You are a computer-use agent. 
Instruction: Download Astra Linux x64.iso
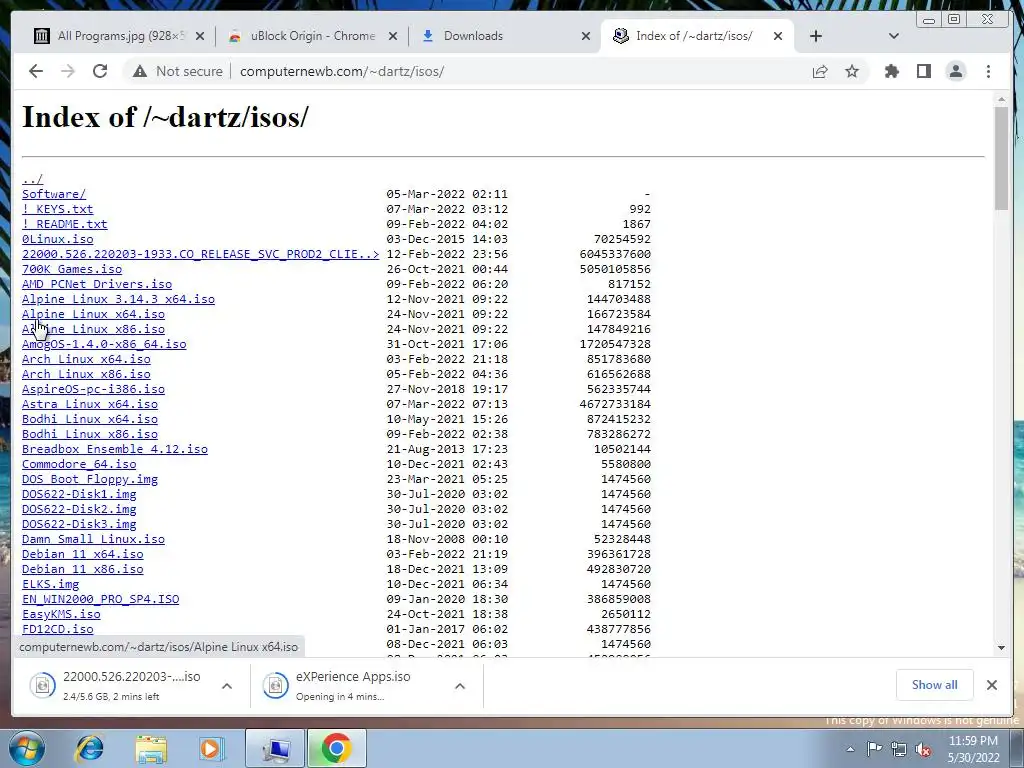coord(89,404)
